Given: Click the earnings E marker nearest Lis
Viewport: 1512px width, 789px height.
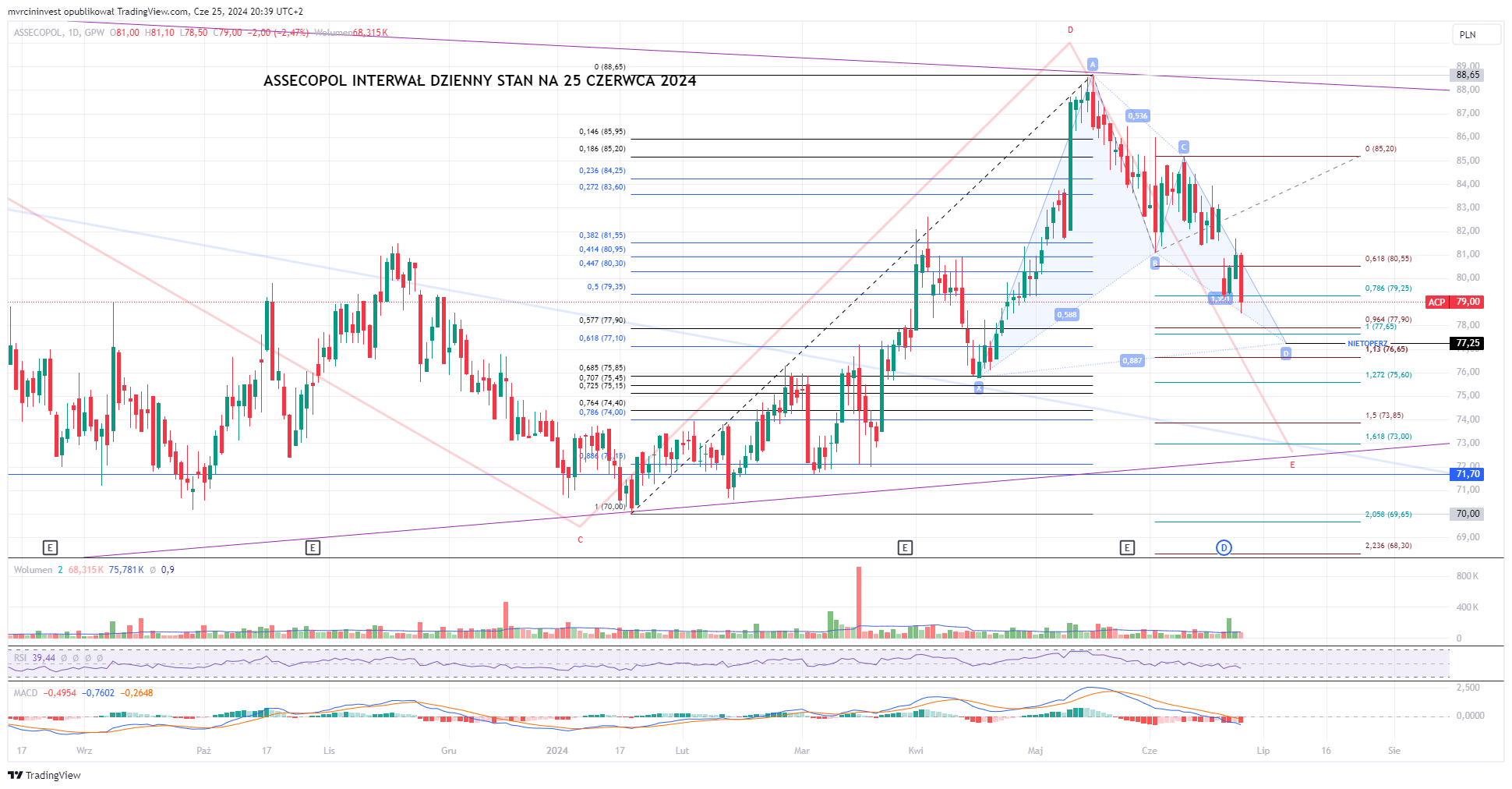Looking at the screenshot, I should click(313, 547).
